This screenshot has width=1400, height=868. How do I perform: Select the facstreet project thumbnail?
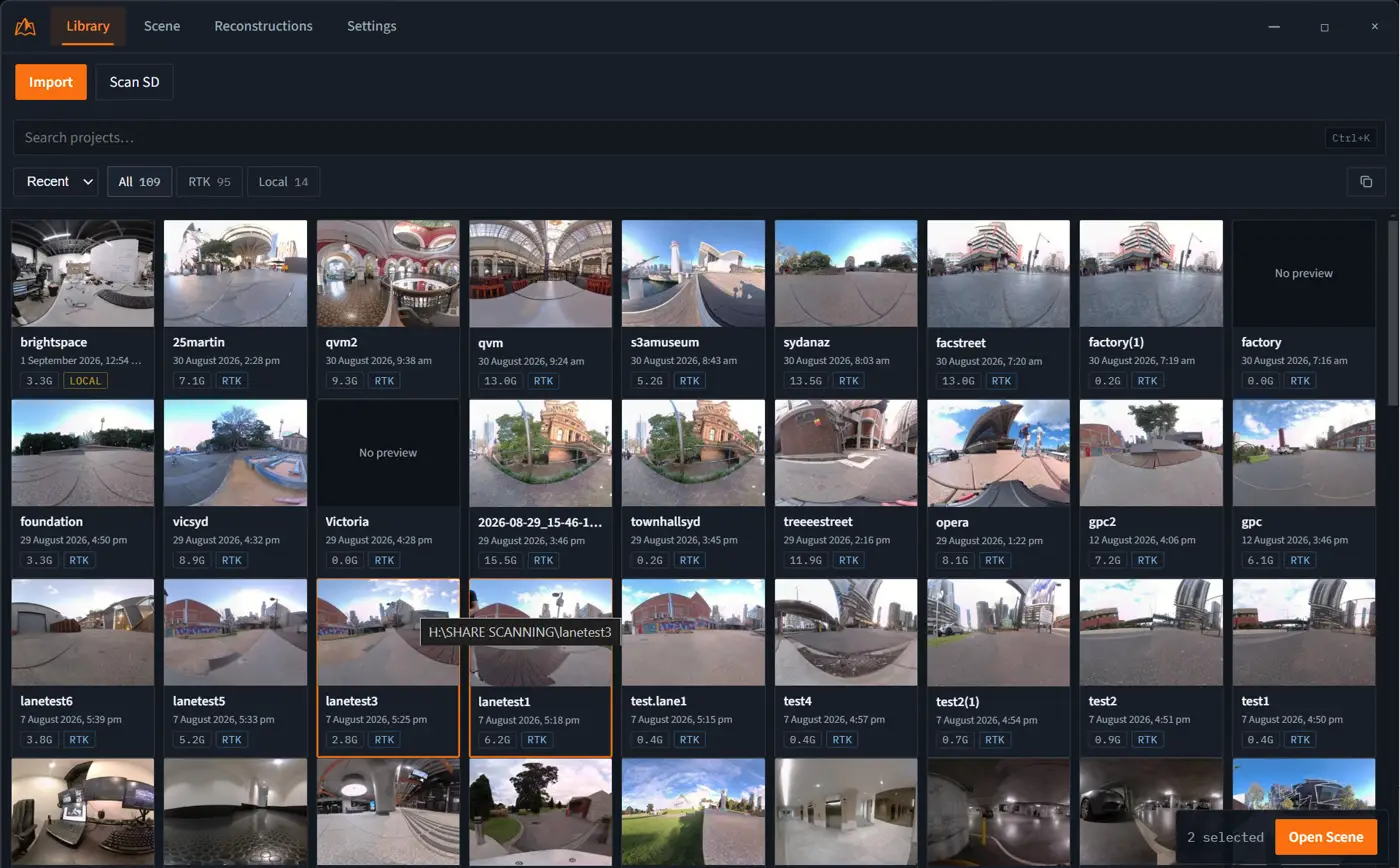(998, 273)
